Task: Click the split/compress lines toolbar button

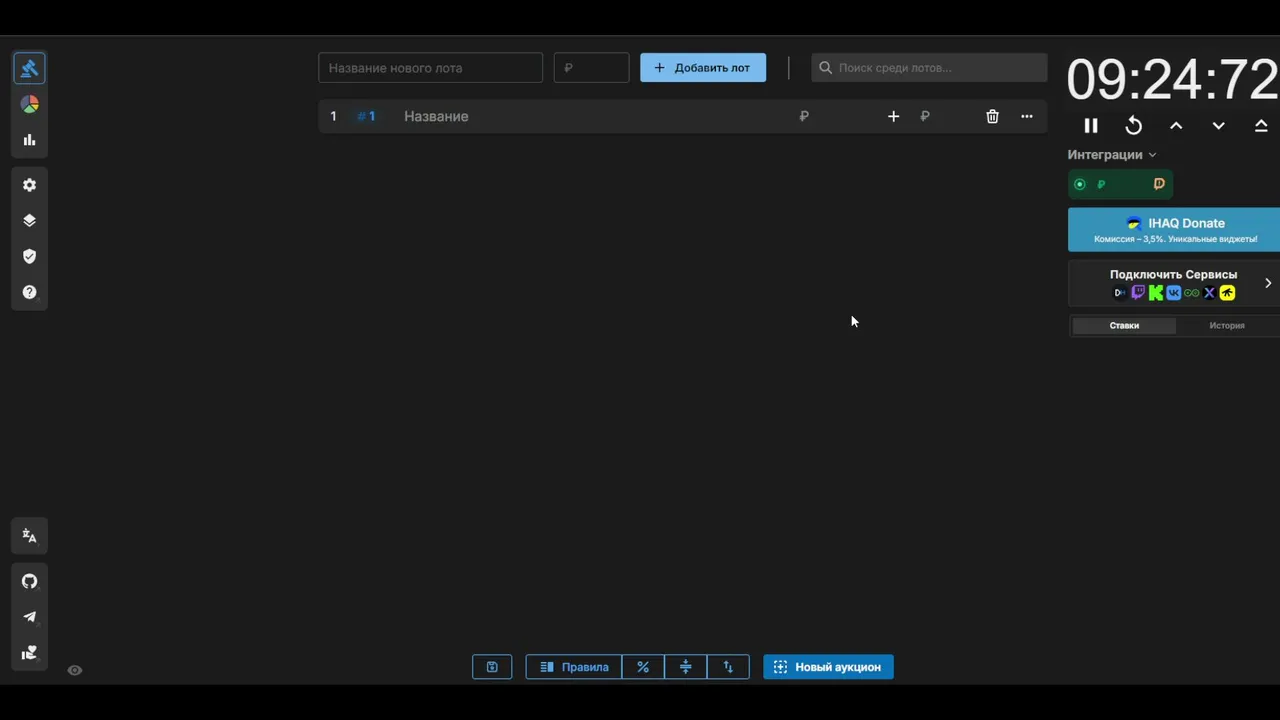Action: pyautogui.click(x=686, y=667)
